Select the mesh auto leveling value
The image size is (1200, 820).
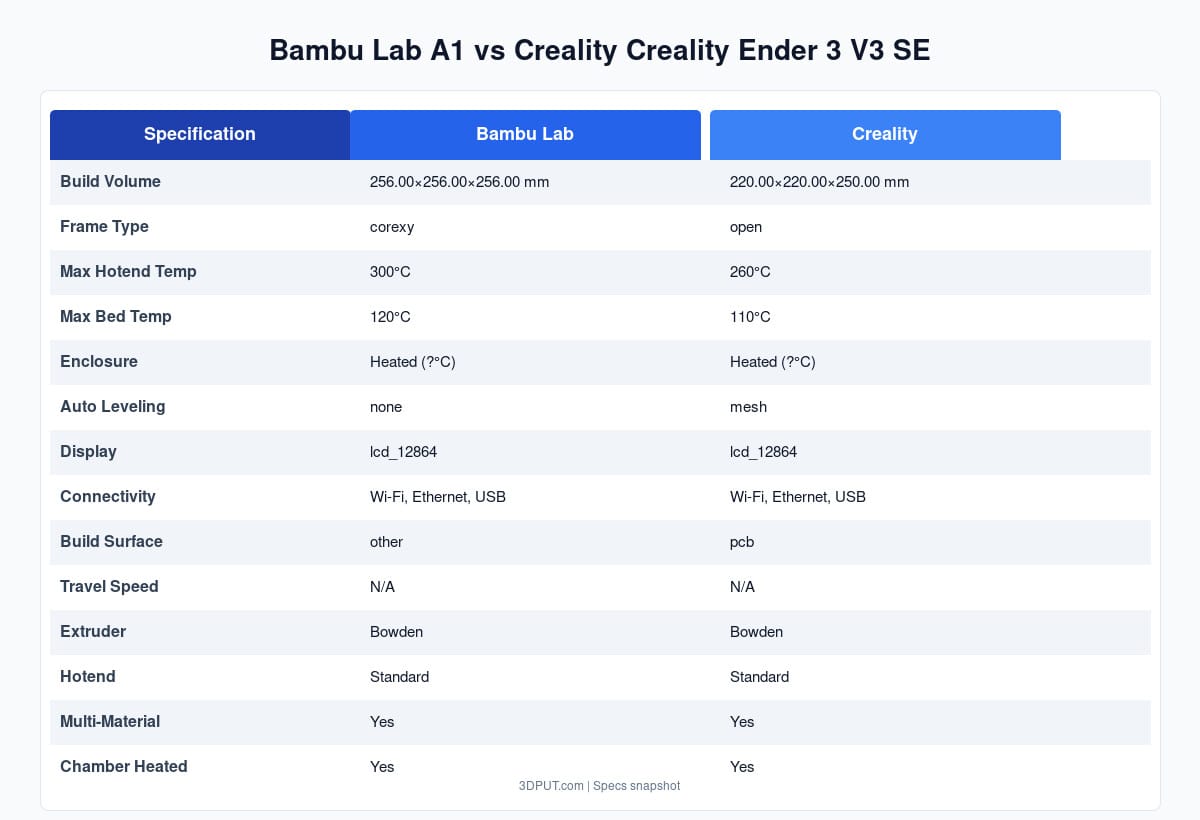pyautogui.click(x=748, y=407)
